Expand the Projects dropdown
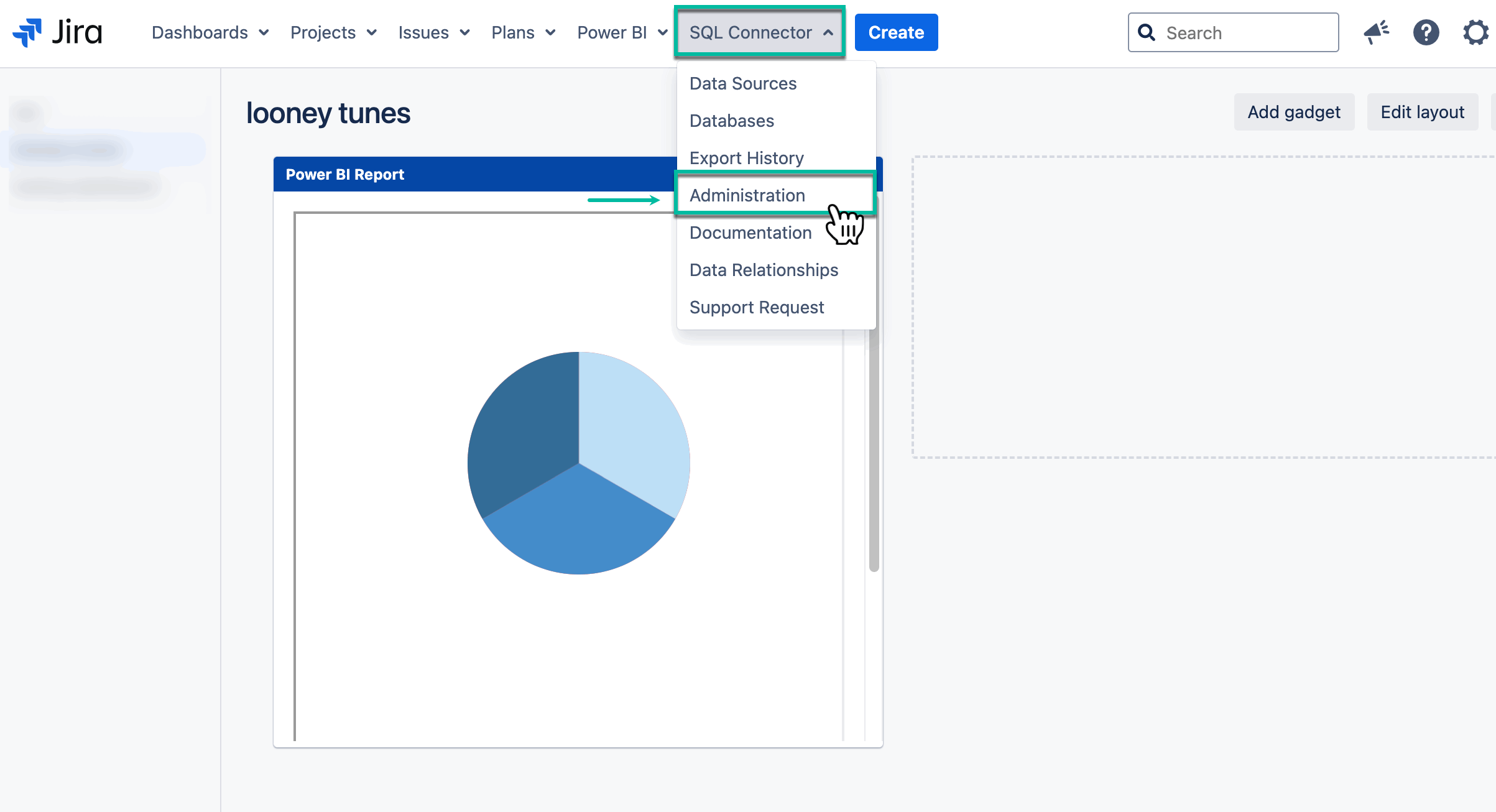 (333, 32)
